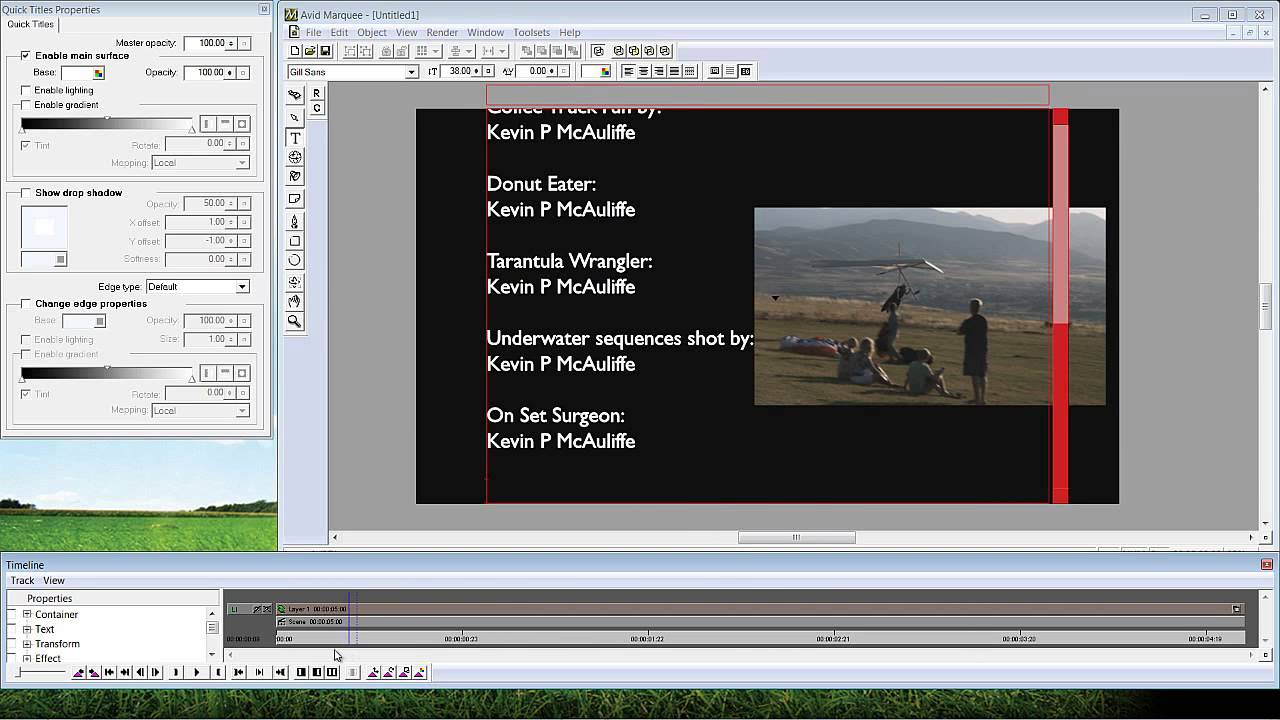Align text right
The image size is (1280, 720).
pyautogui.click(x=658, y=71)
